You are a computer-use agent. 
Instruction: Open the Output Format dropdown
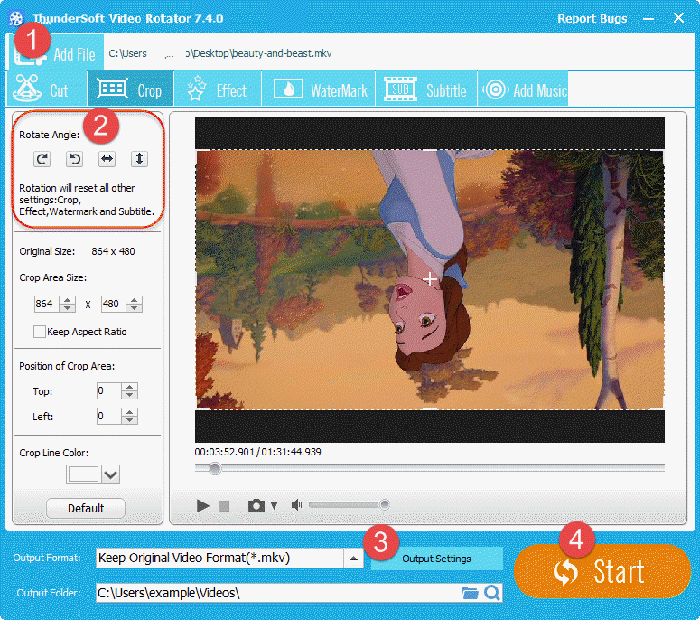353,559
